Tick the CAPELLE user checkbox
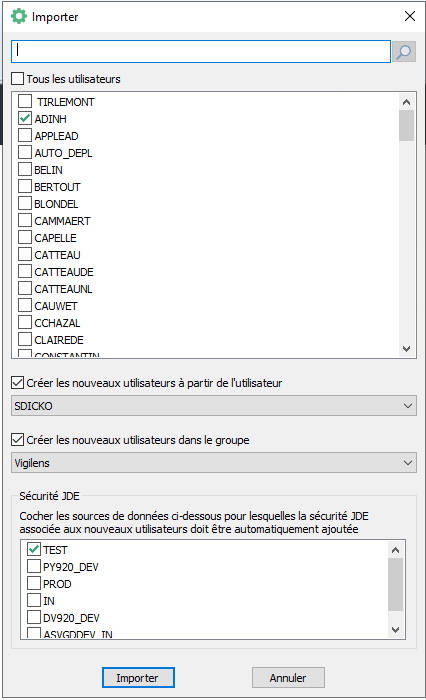Viewport: 426px width, 700px height. (x=25, y=237)
